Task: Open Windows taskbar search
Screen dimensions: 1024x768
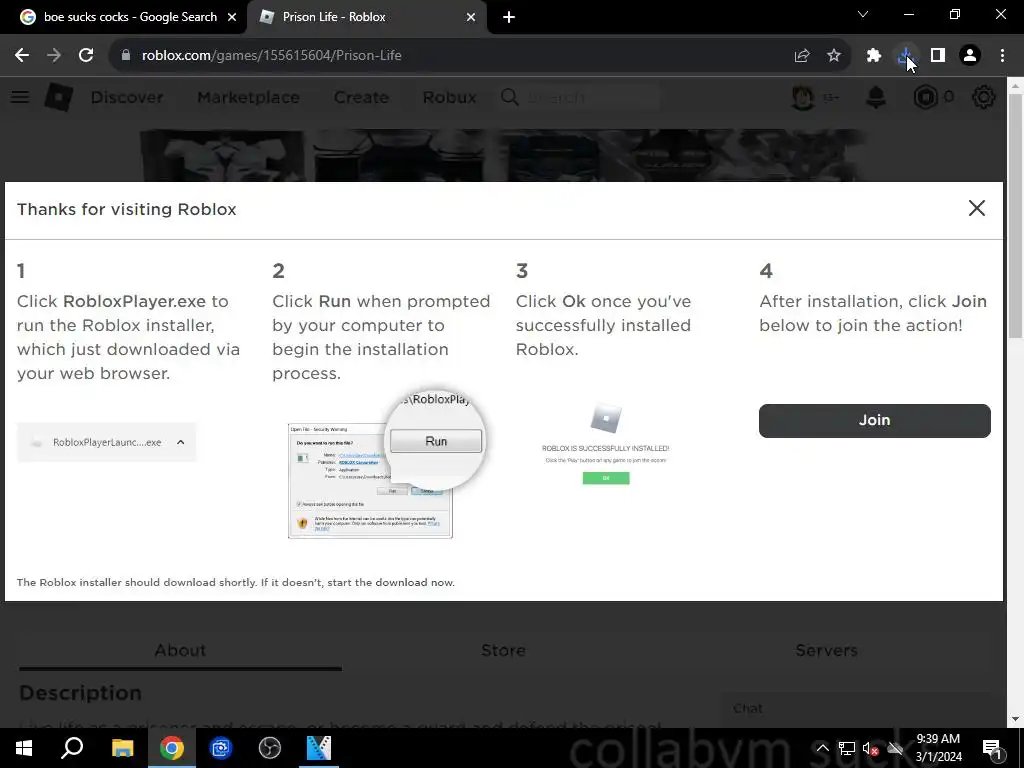Action: [x=72, y=748]
